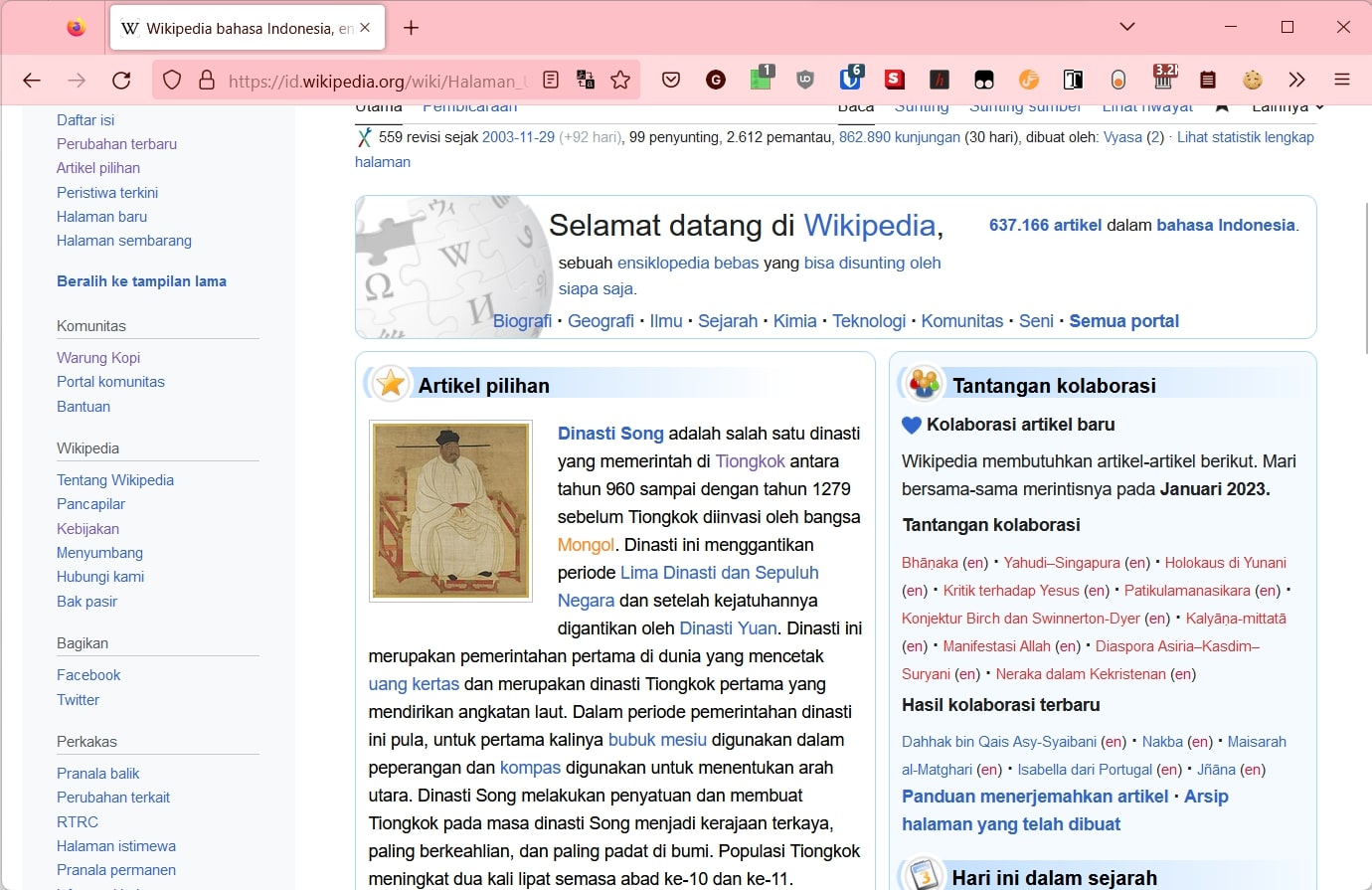Open the Sejarah portal
Viewport: 1372px width, 890px height.
coord(728,321)
